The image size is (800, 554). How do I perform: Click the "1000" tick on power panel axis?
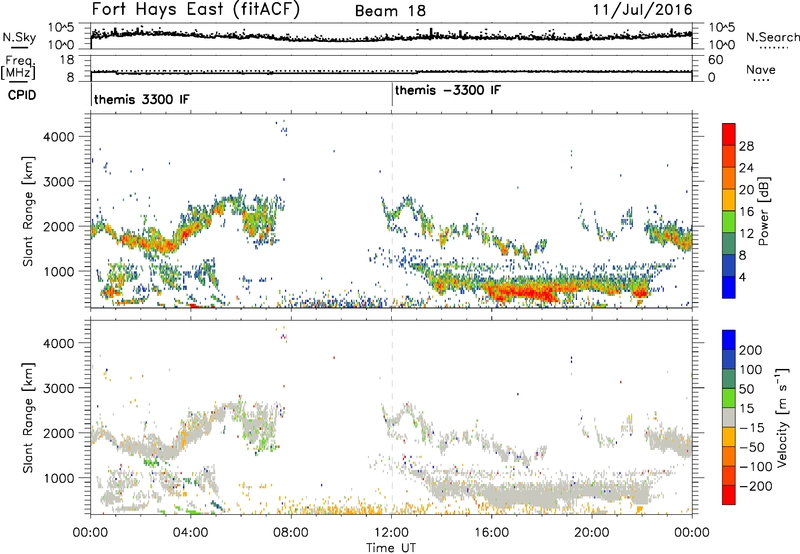(x=58, y=271)
